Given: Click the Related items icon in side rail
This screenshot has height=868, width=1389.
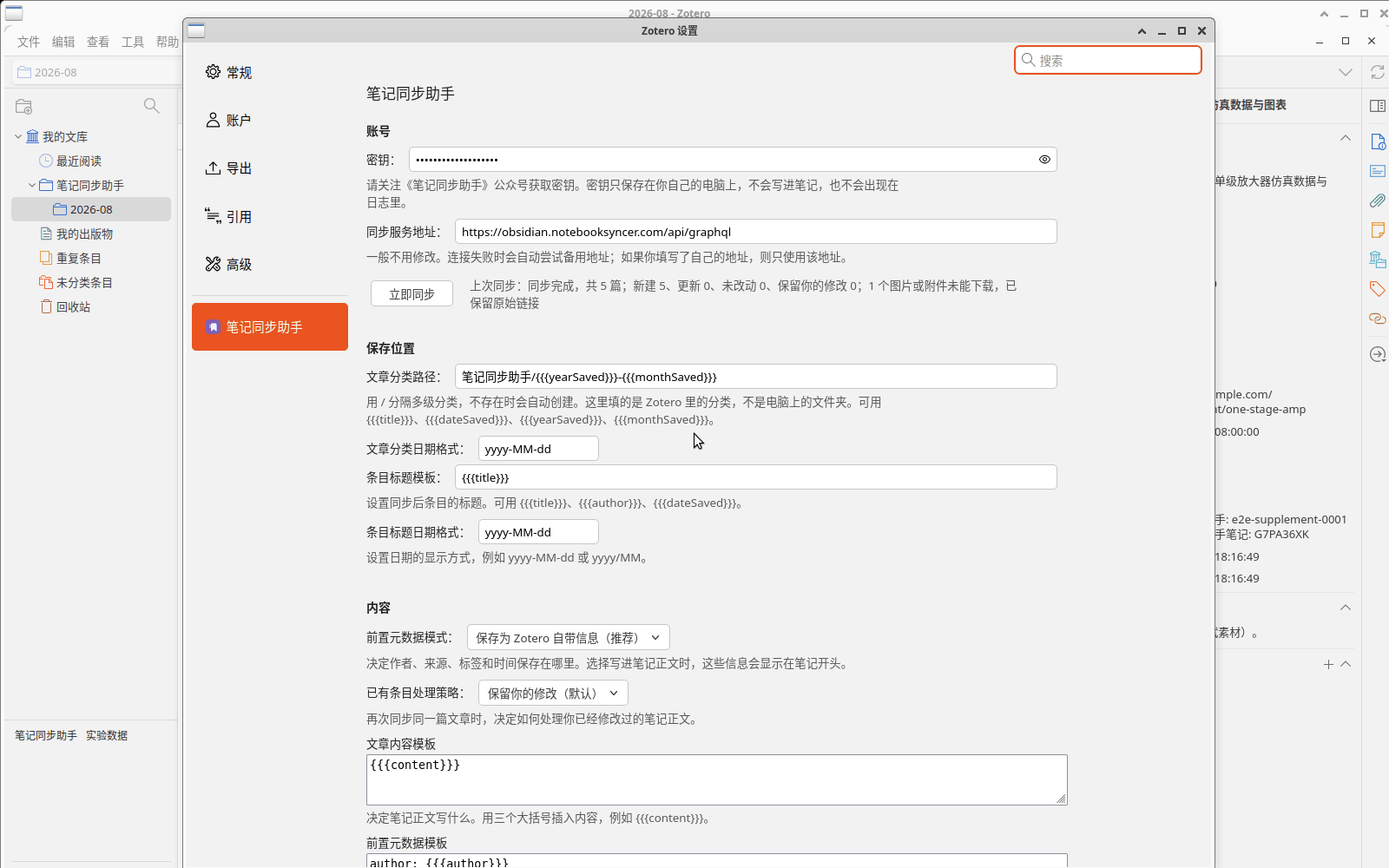Looking at the screenshot, I should tap(1378, 319).
